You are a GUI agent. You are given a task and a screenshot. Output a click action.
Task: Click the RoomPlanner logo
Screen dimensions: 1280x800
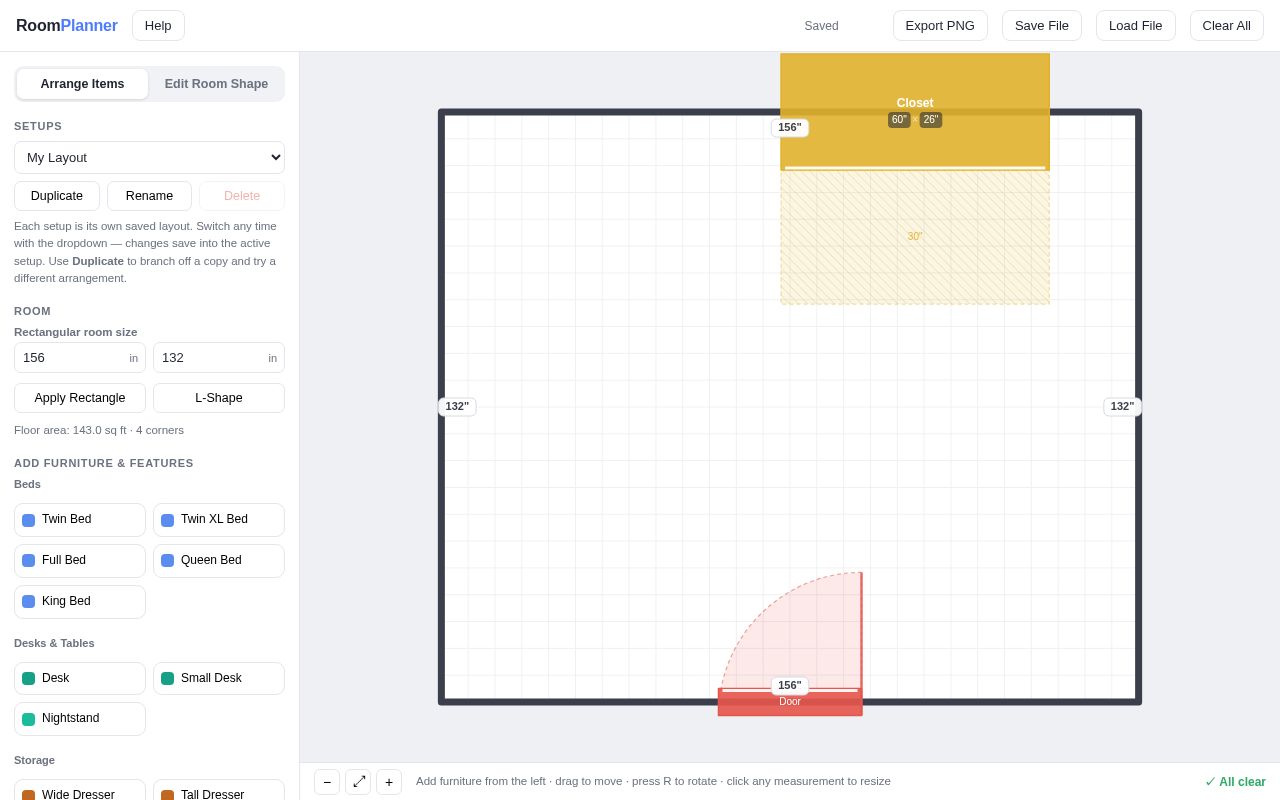point(67,26)
